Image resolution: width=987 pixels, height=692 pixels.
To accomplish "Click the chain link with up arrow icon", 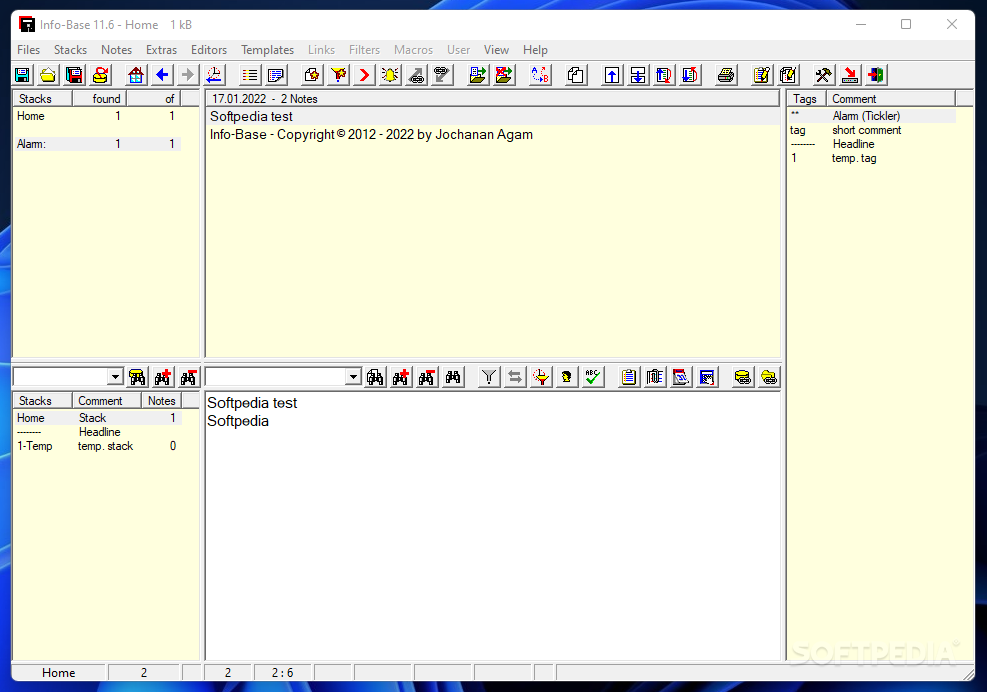I will click(x=416, y=76).
